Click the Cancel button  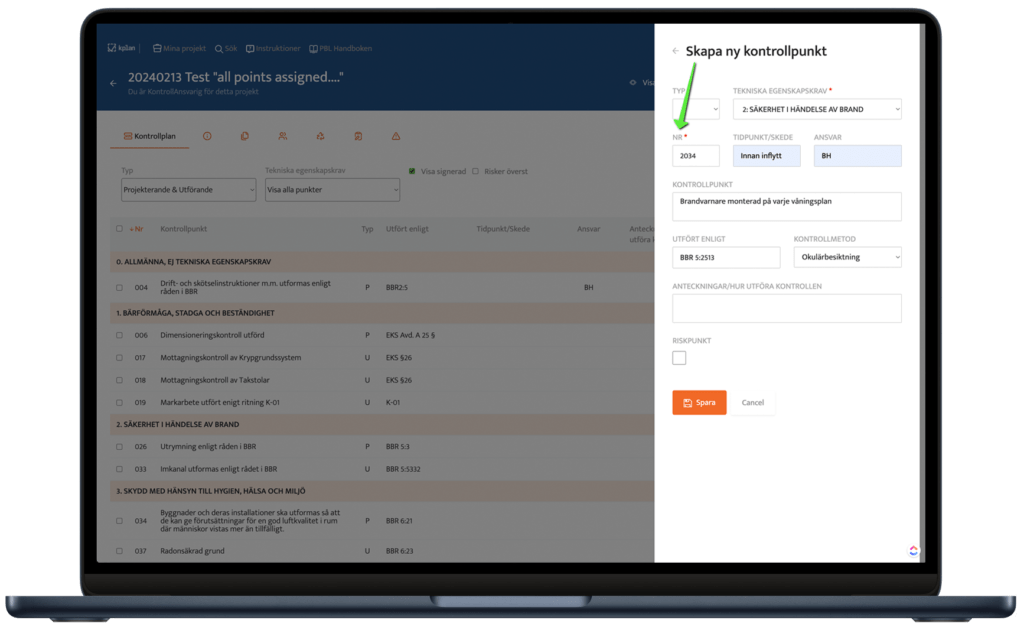752,403
